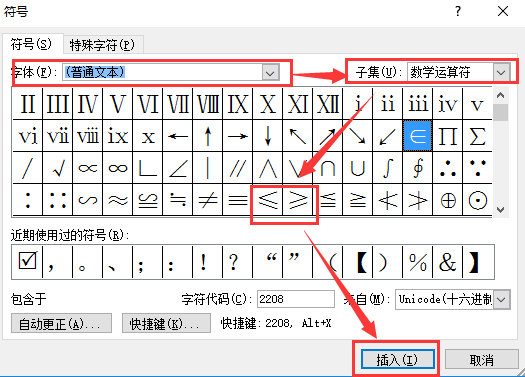Pick the recently used ampersand & symbol

(x=448, y=262)
